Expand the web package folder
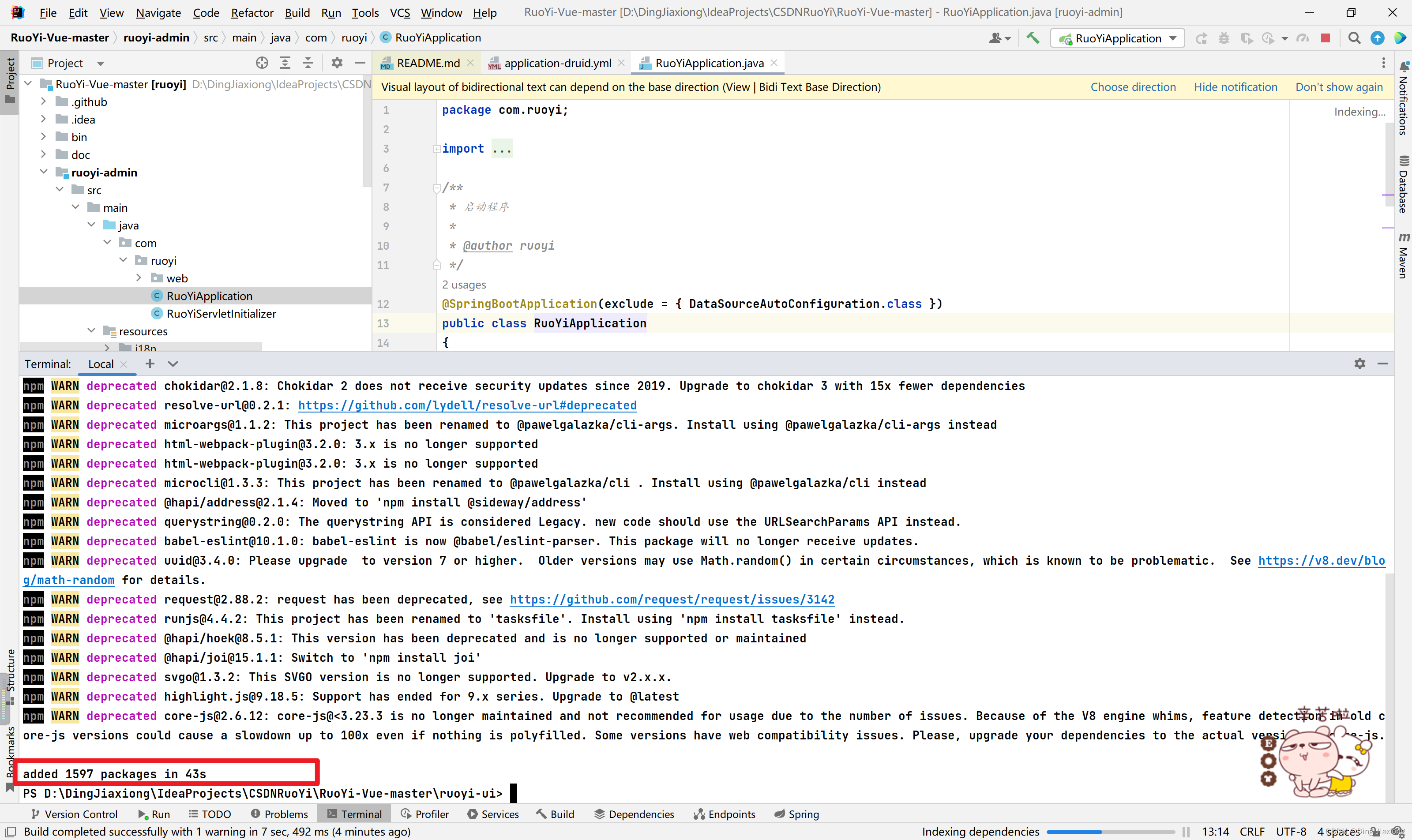This screenshot has width=1412, height=840. point(139,278)
